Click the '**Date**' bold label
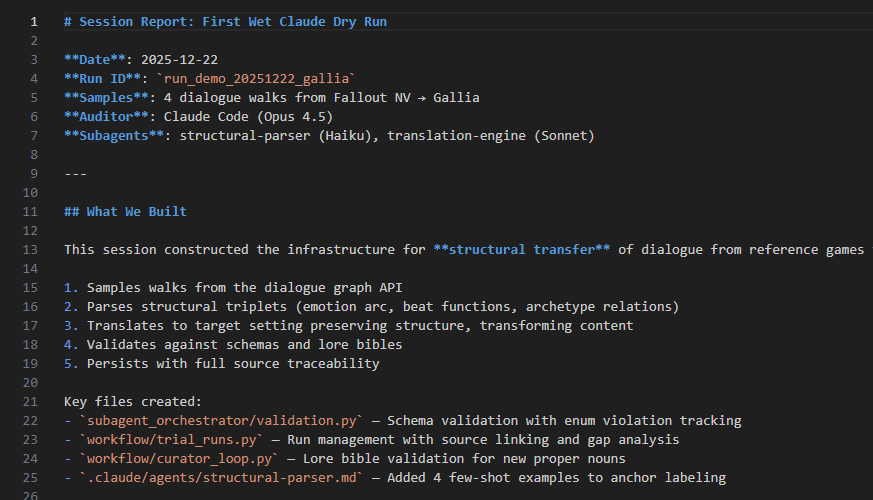This screenshot has height=500, width=873. click(x=95, y=60)
